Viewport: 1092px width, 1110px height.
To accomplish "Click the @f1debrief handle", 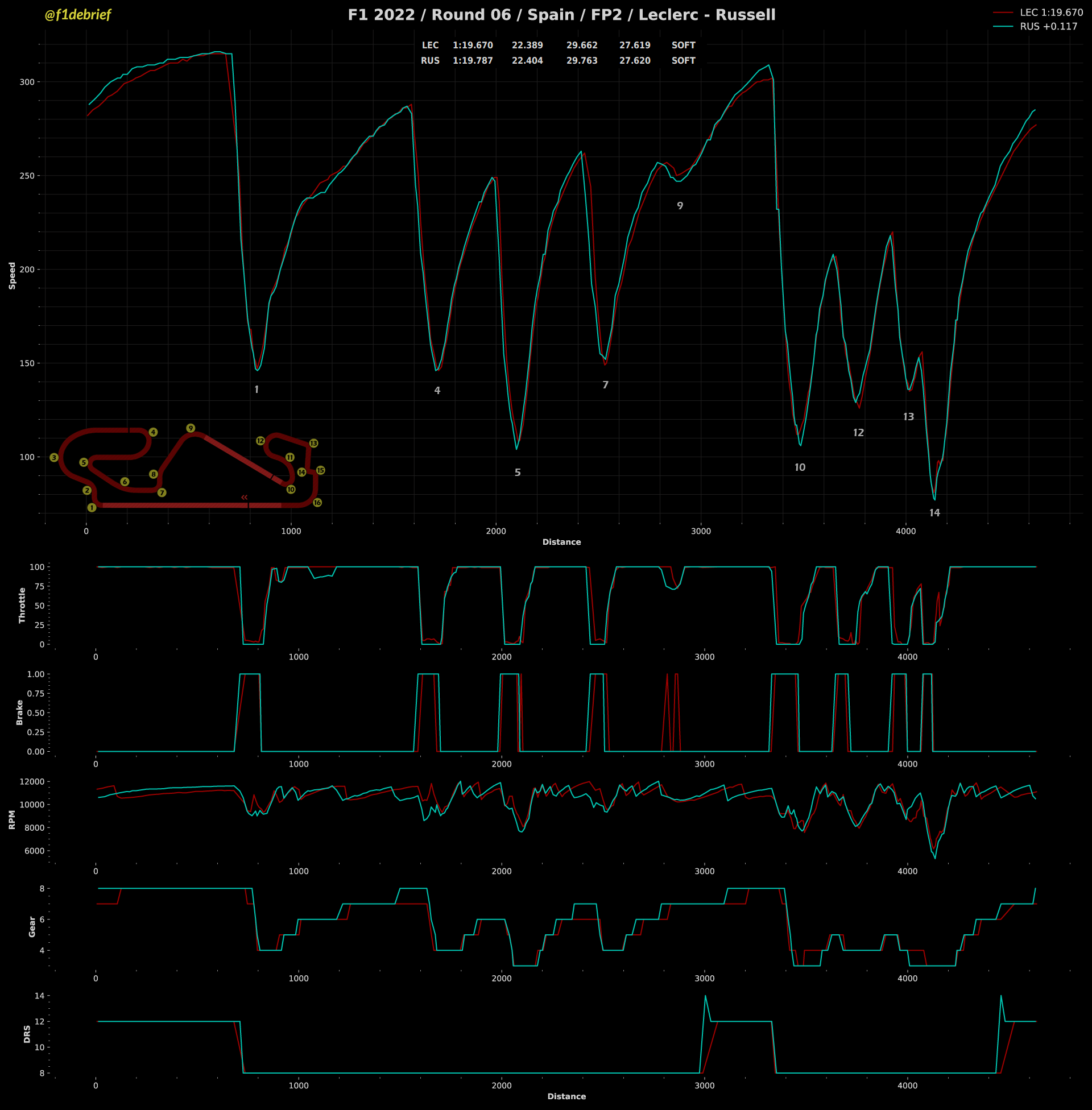I will point(78,15).
